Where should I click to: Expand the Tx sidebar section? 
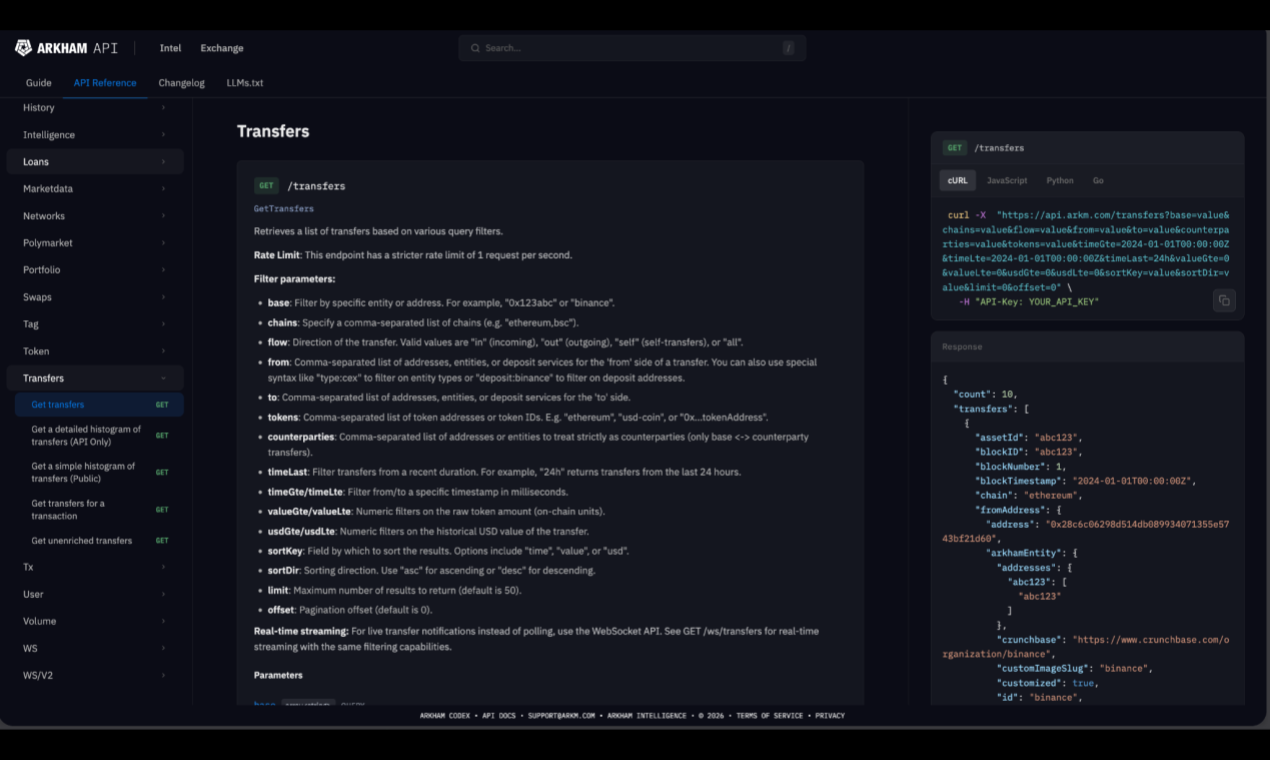point(95,567)
